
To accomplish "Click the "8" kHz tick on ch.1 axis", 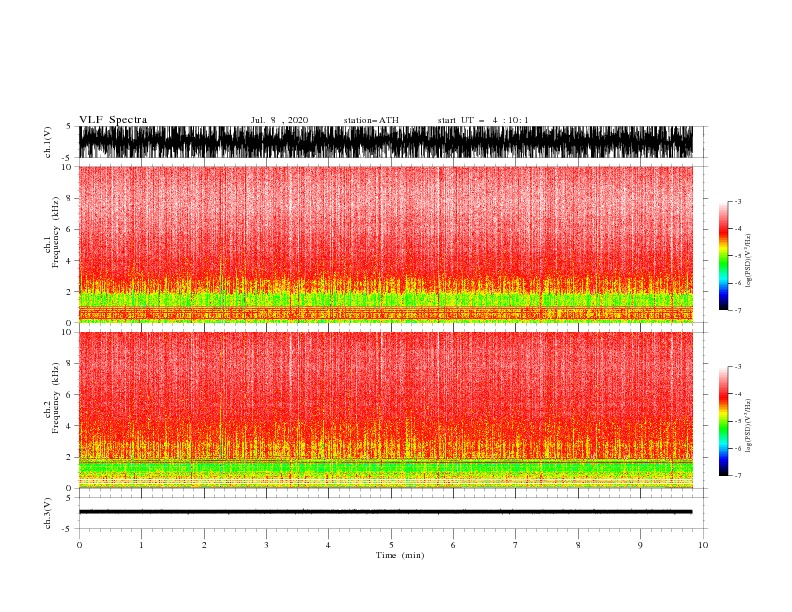I will pyautogui.click(x=69, y=198).
